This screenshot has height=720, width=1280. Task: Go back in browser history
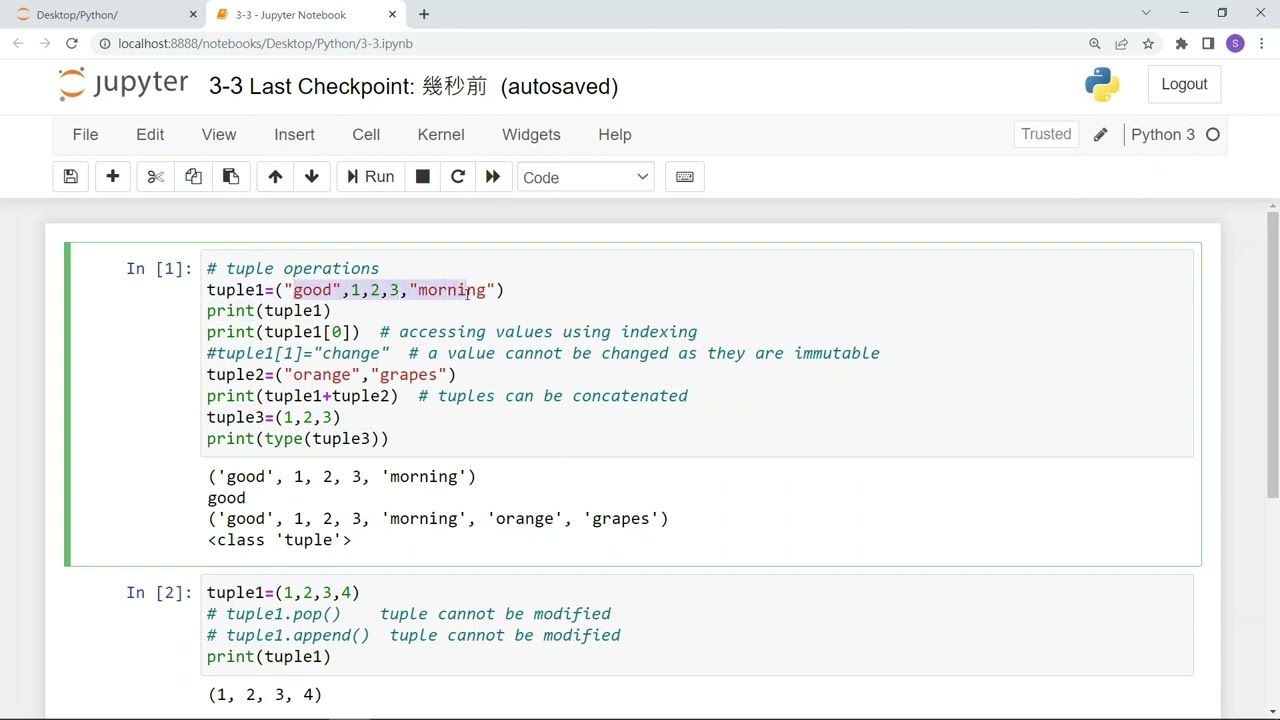(x=18, y=44)
